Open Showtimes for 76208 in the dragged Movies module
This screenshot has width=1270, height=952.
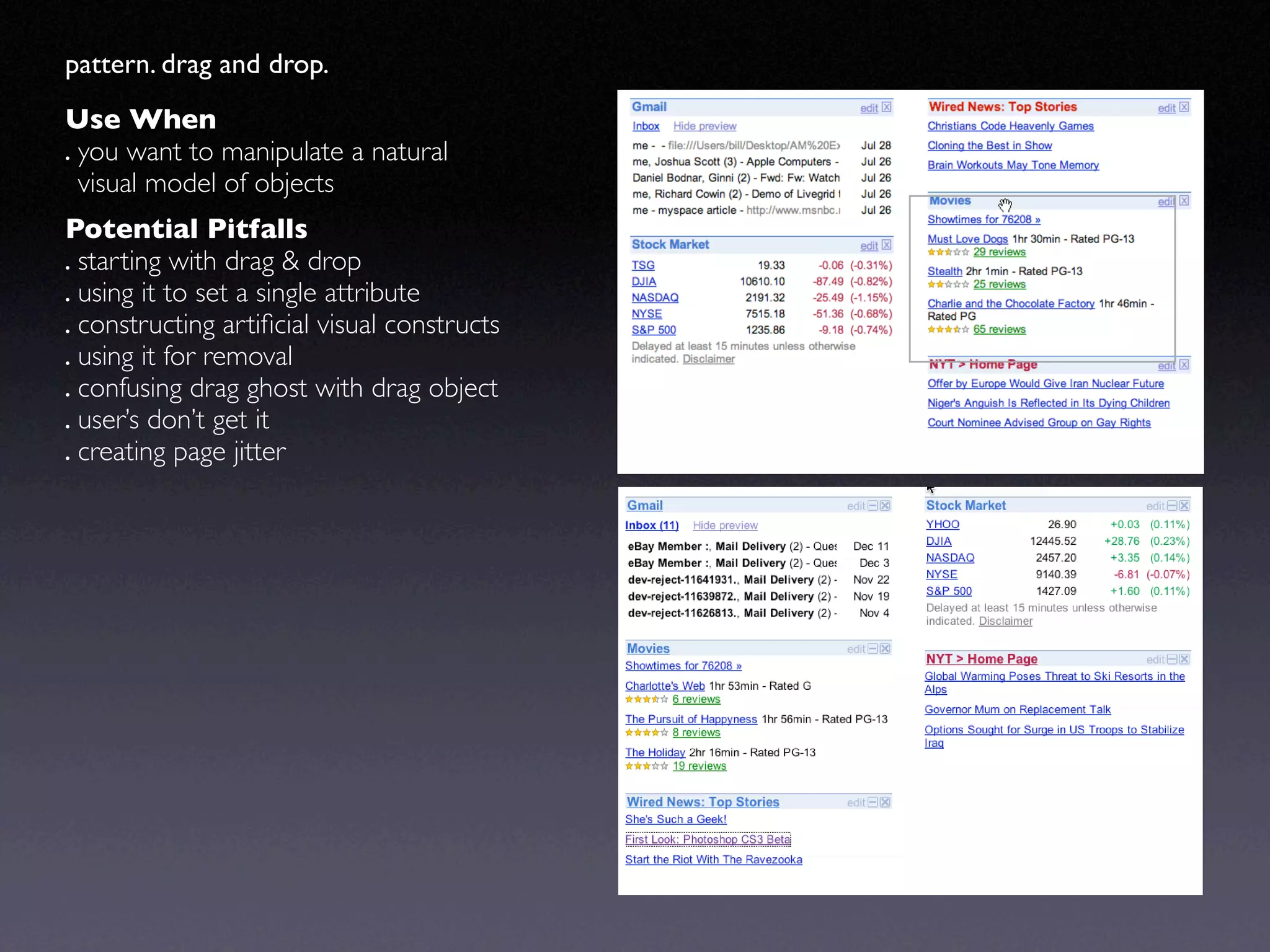[x=984, y=219]
